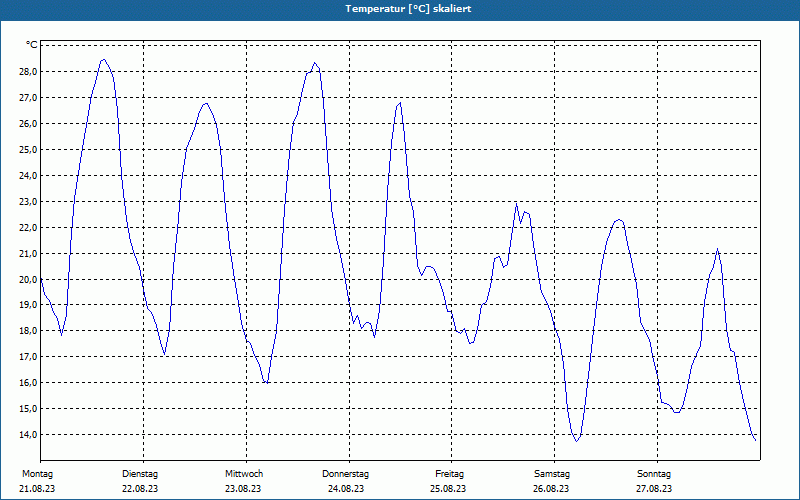Click the '17,0' y-axis value
Screen dimensions: 800x500
[x=28, y=357]
